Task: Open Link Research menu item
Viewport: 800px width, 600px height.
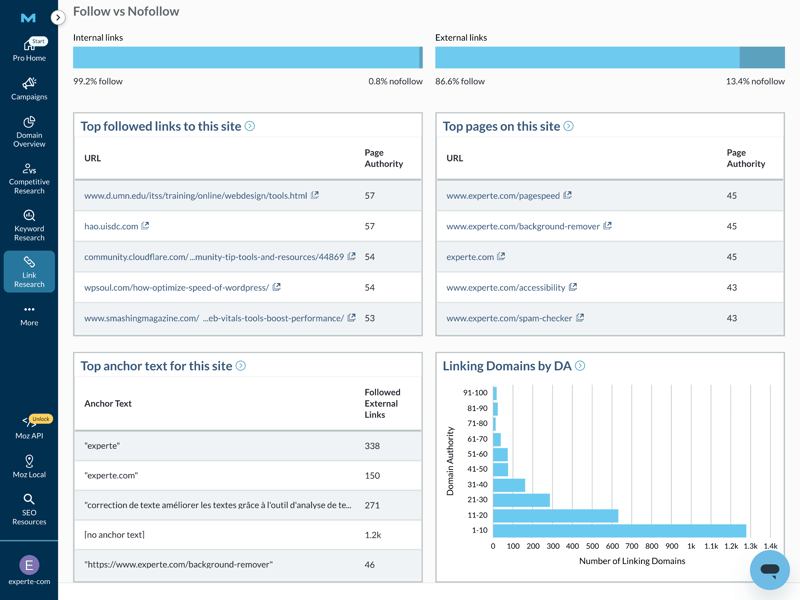Action: [29, 271]
